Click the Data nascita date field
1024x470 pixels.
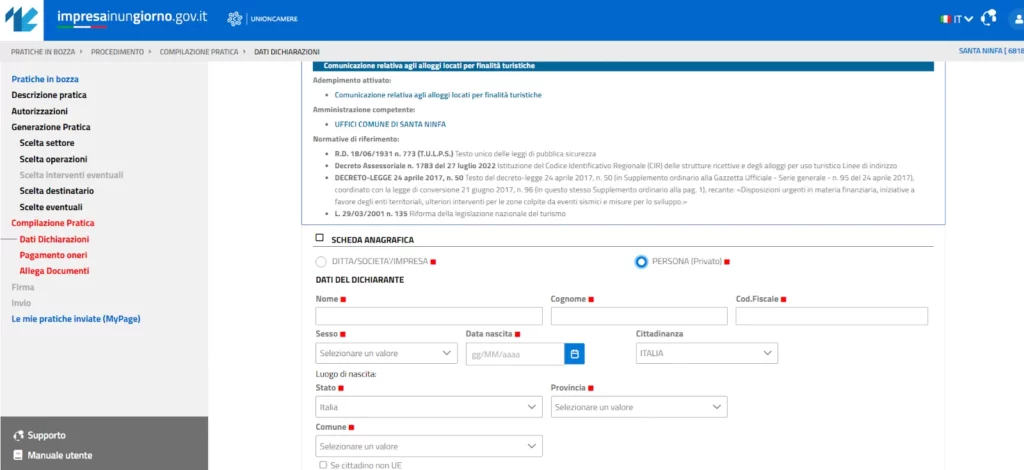(x=515, y=353)
